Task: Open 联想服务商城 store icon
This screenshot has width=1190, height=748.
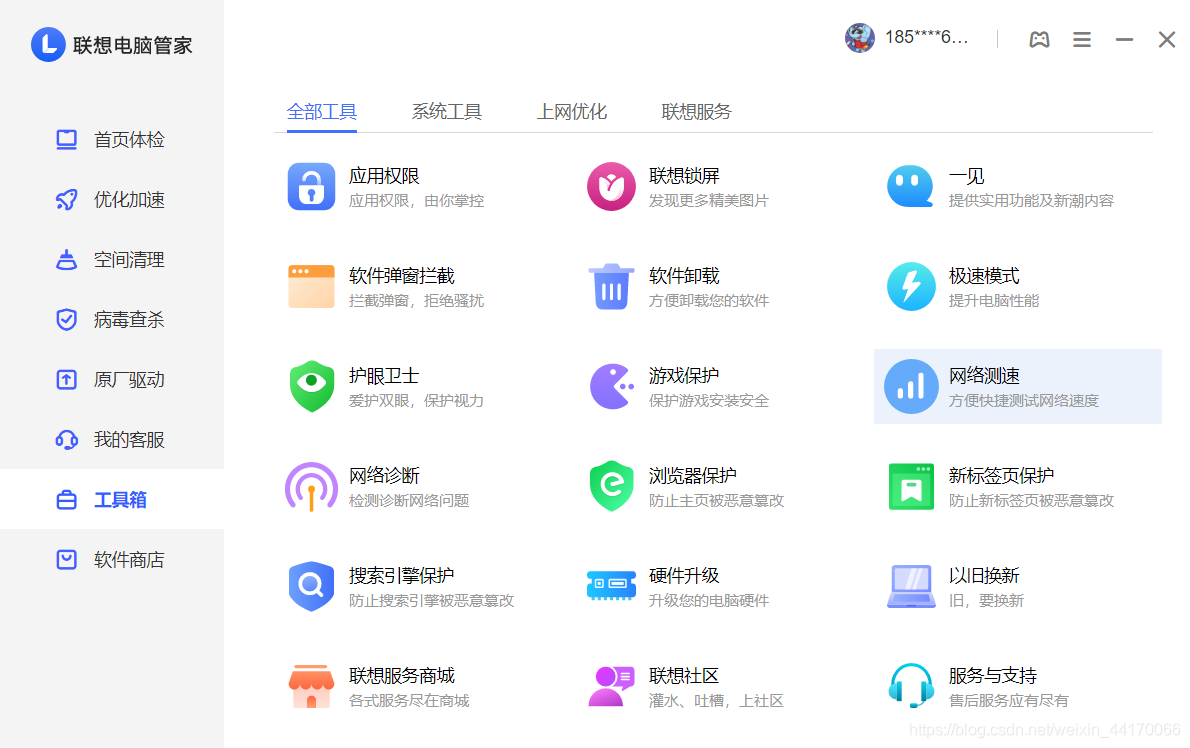Action: pyautogui.click(x=311, y=686)
